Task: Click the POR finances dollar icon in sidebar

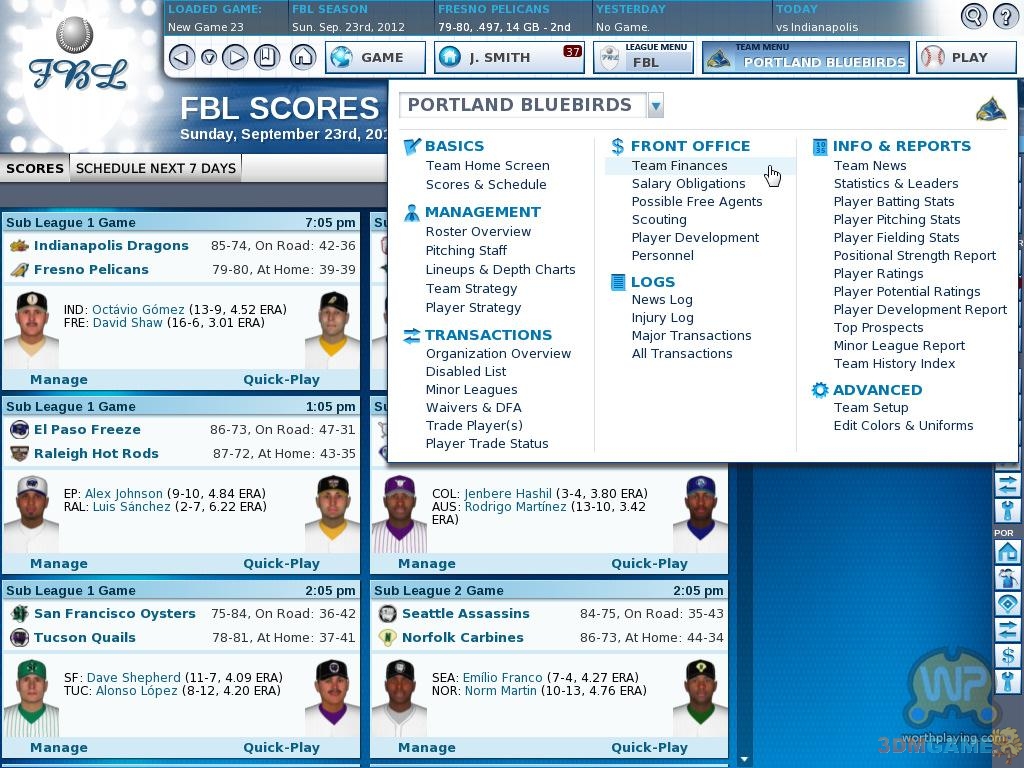Action: (x=1007, y=656)
